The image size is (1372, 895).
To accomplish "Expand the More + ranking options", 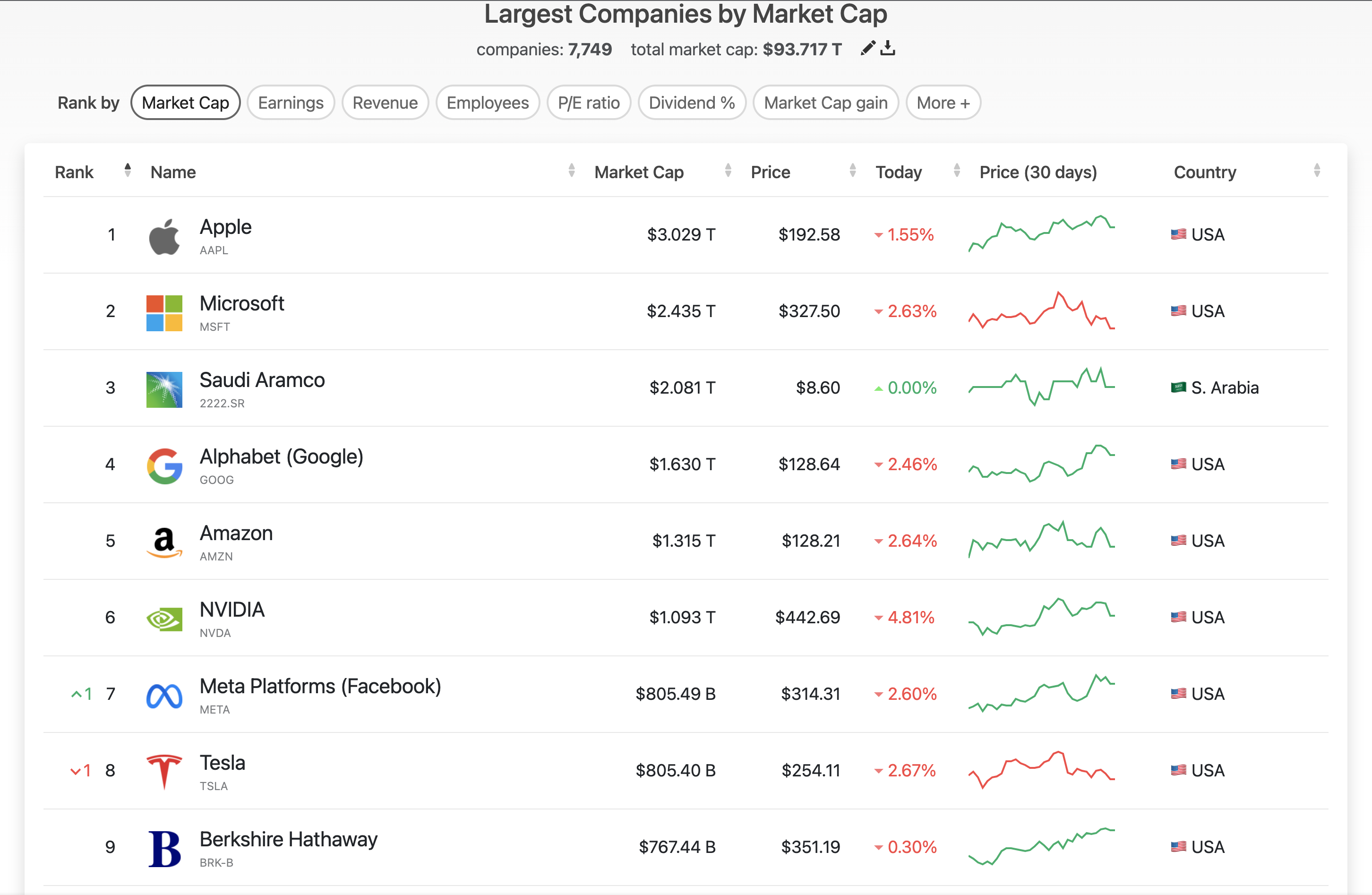I will [943, 103].
